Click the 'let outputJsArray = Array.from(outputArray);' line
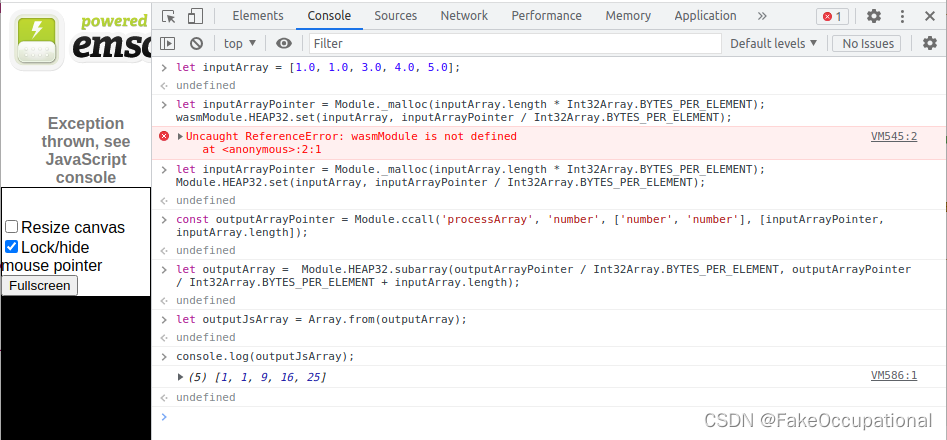 pyautogui.click(x=321, y=319)
